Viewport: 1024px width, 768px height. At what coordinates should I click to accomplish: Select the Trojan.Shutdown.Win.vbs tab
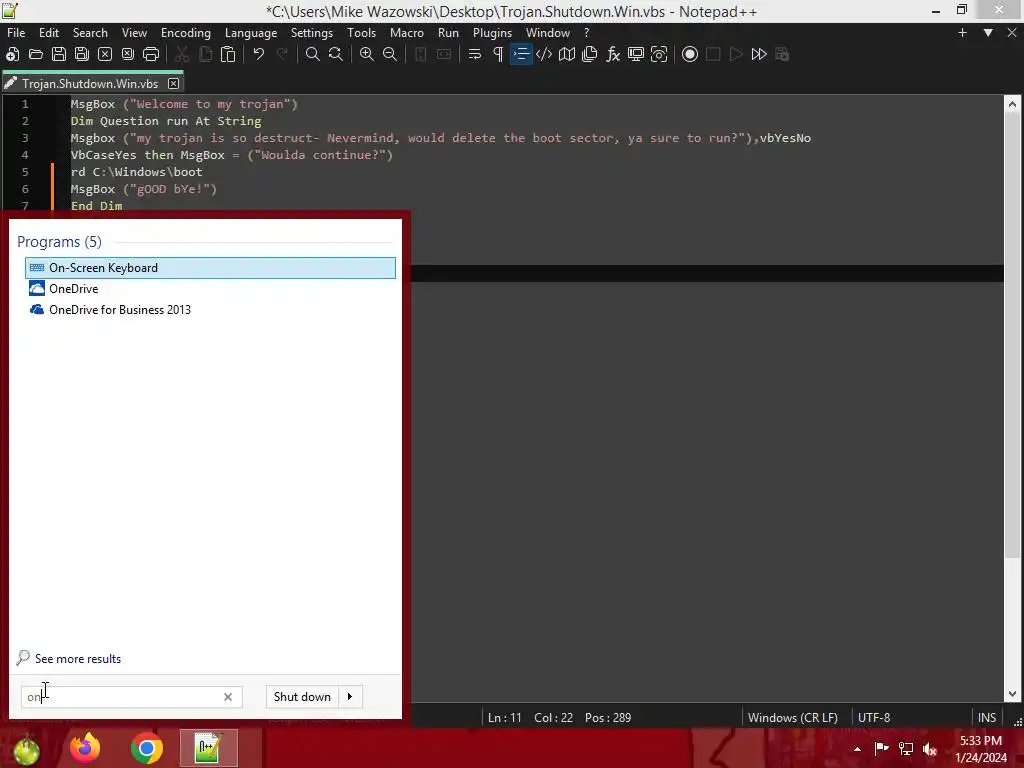pos(90,84)
